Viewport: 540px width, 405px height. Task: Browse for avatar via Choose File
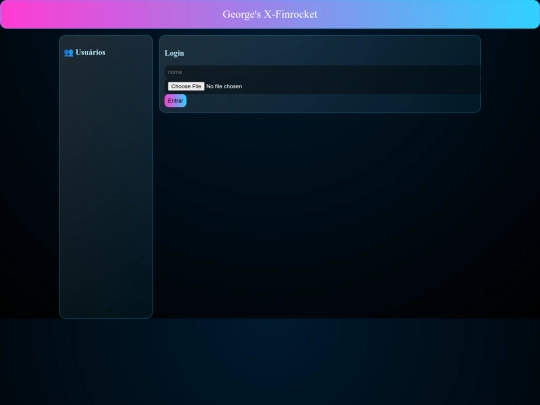click(186, 86)
